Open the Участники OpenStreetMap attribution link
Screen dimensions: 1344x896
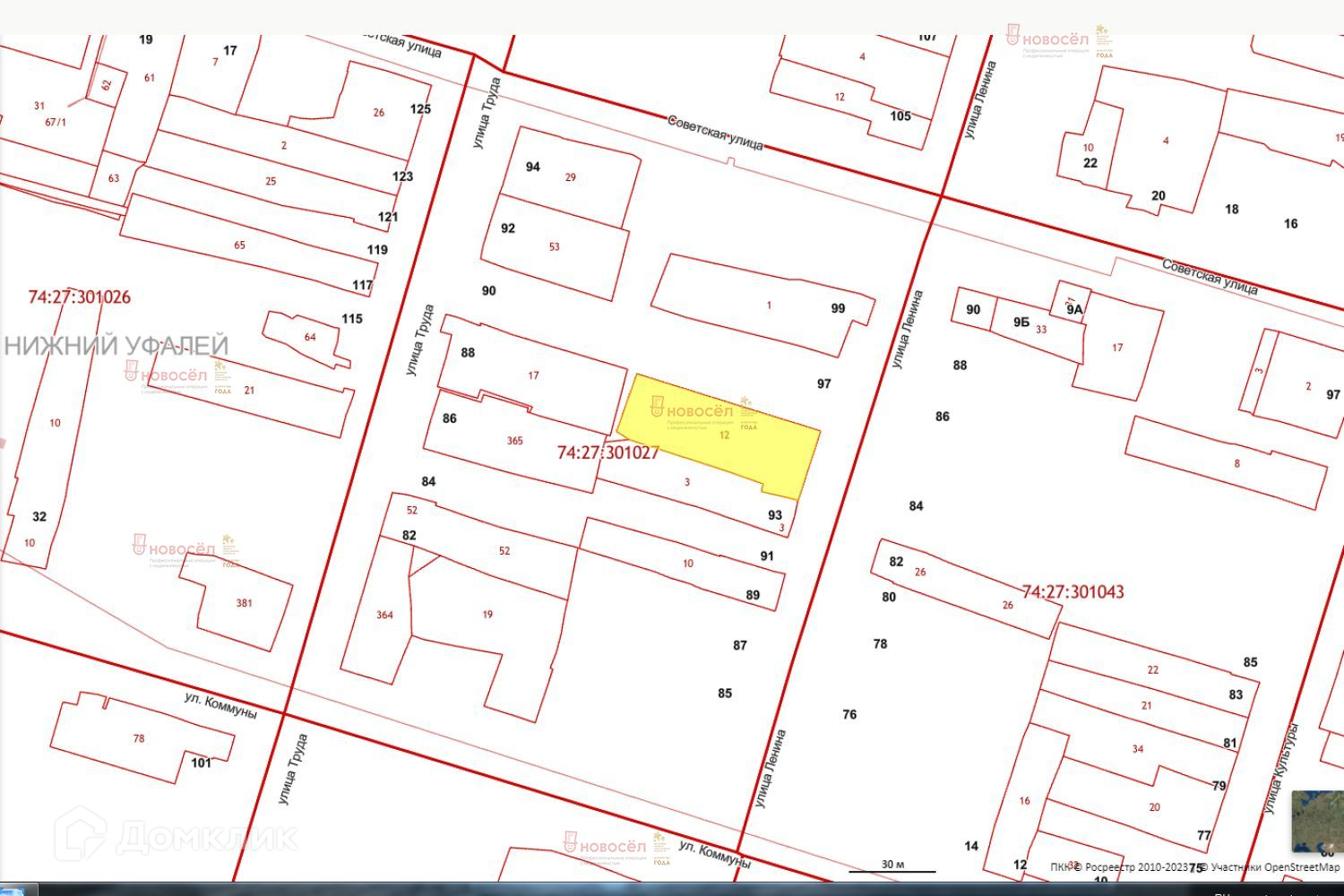point(1275,867)
